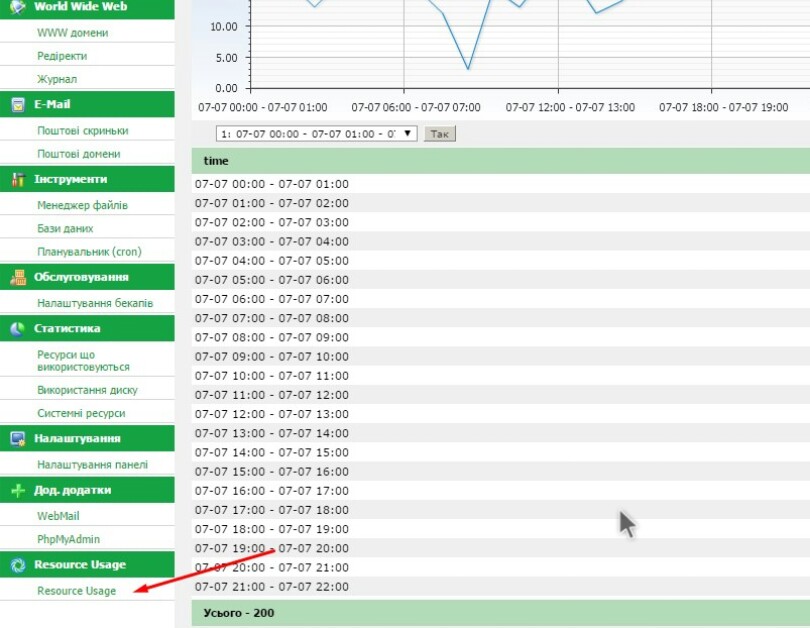Select row 07-07 12:00 - 07-07 13:00
The height and width of the screenshot is (628, 810).
[x=501, y=414]
